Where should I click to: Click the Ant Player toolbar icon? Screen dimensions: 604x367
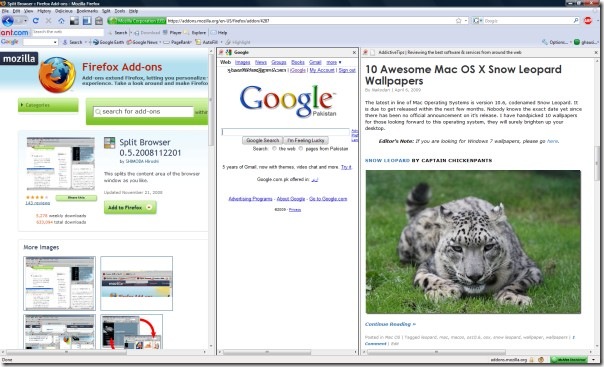click(x=172, y=33)
